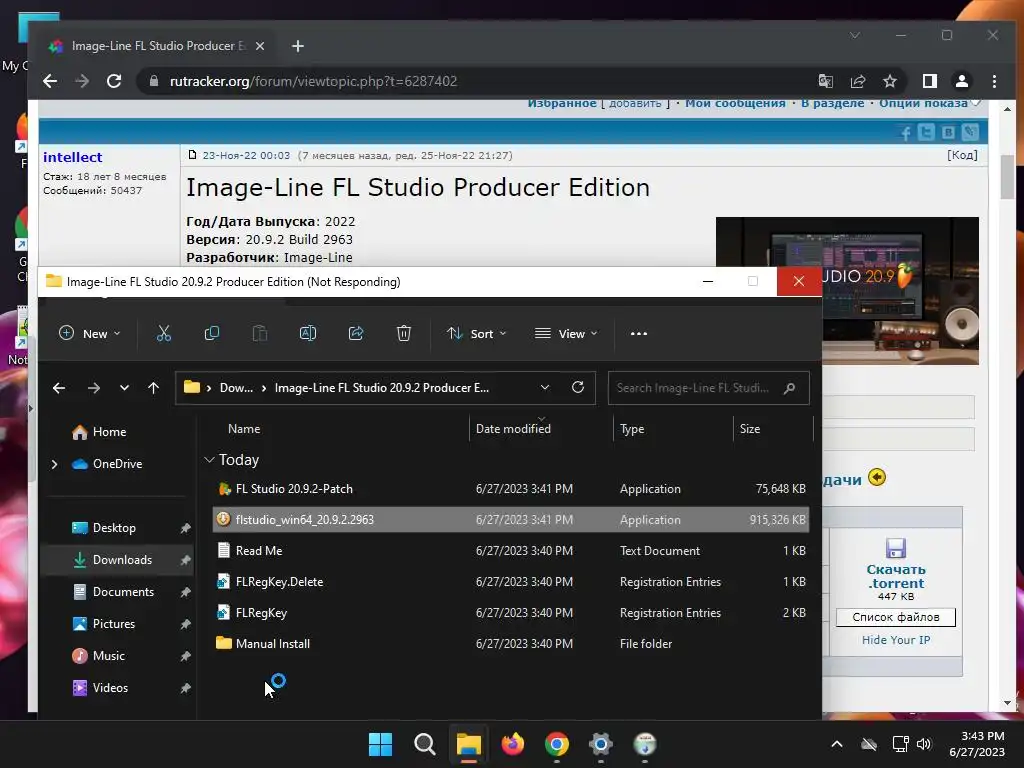Image resolution: width=1024 pixels, height=768 pixels.
Task: Select the FL Studio 20.9.2-Patch file
Action: (x=294, y=489)
